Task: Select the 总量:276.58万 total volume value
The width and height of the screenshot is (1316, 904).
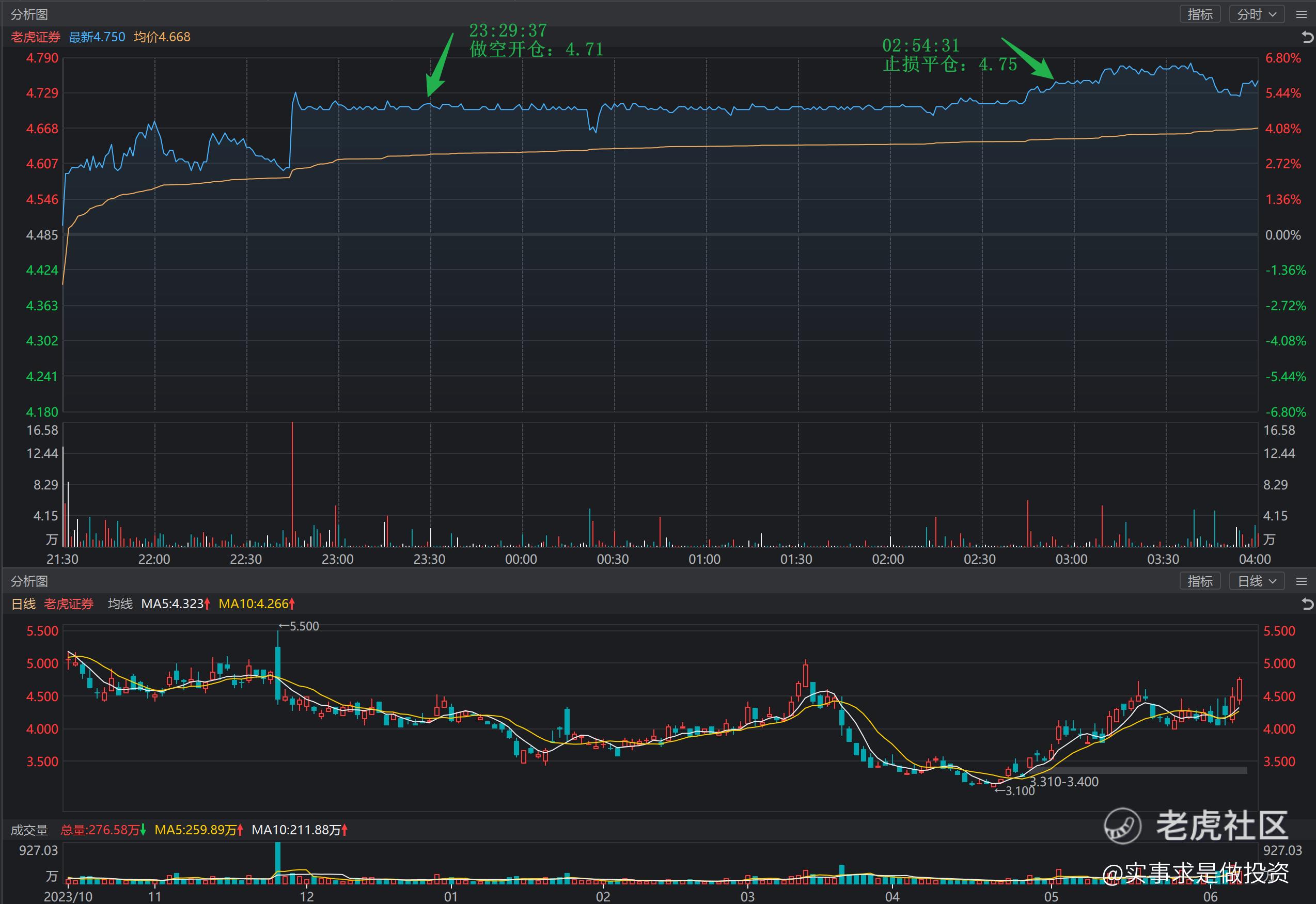Action: tap(103, 830)
